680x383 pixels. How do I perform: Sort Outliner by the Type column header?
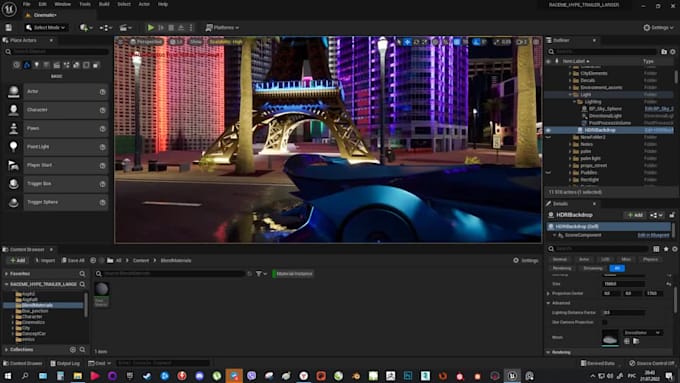(648, 61)
